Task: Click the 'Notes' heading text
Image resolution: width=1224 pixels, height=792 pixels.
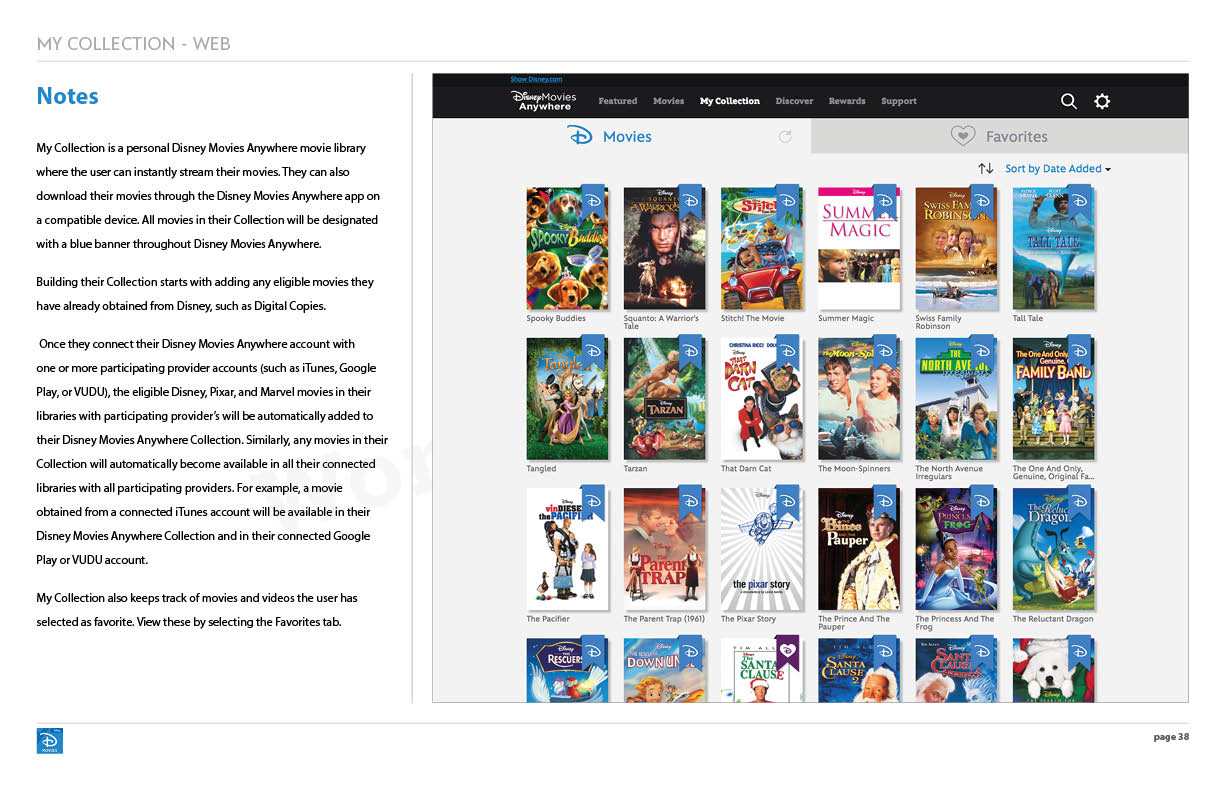Action: point(67,96)
